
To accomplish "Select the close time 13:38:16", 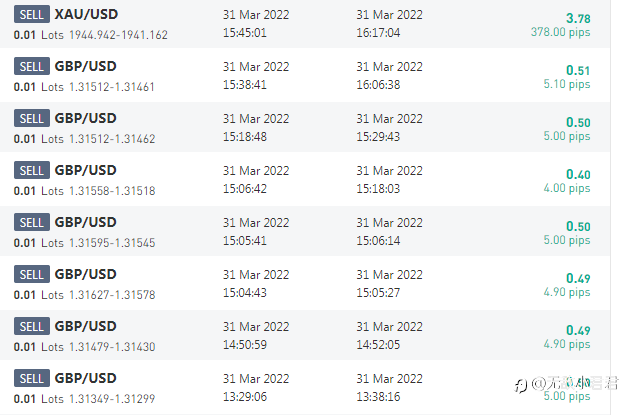I will [x=378, y=397].
